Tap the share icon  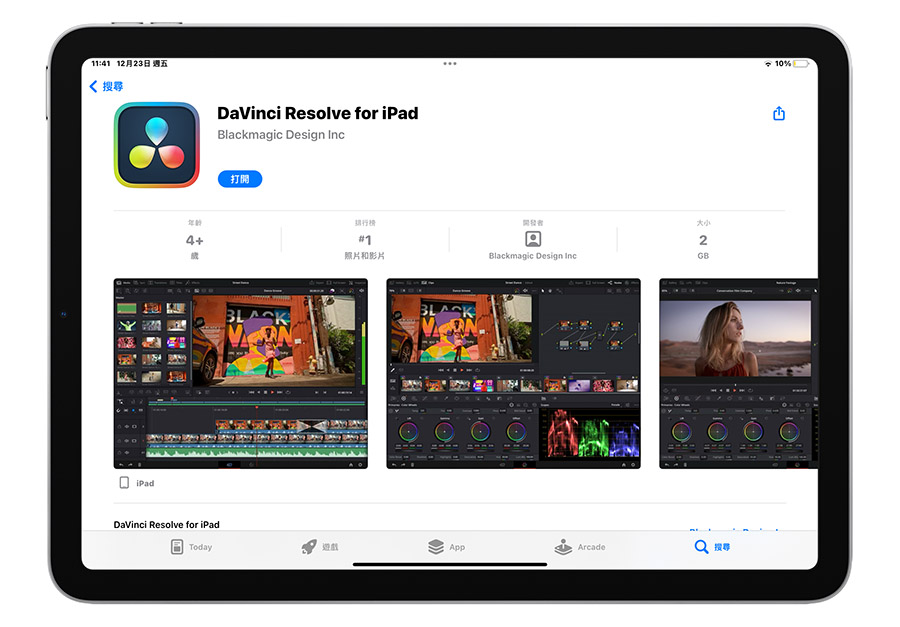778,113
